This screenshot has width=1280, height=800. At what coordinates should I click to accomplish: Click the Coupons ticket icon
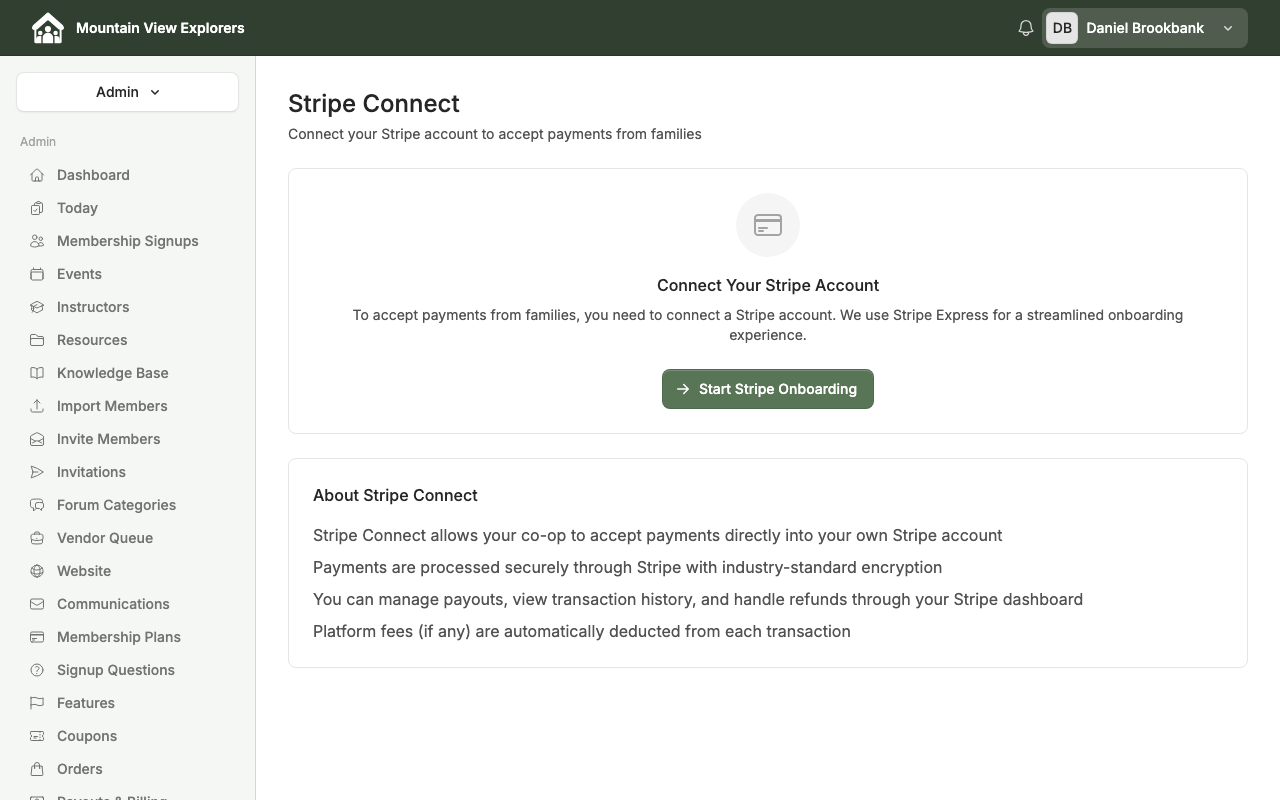pos(37,736)
